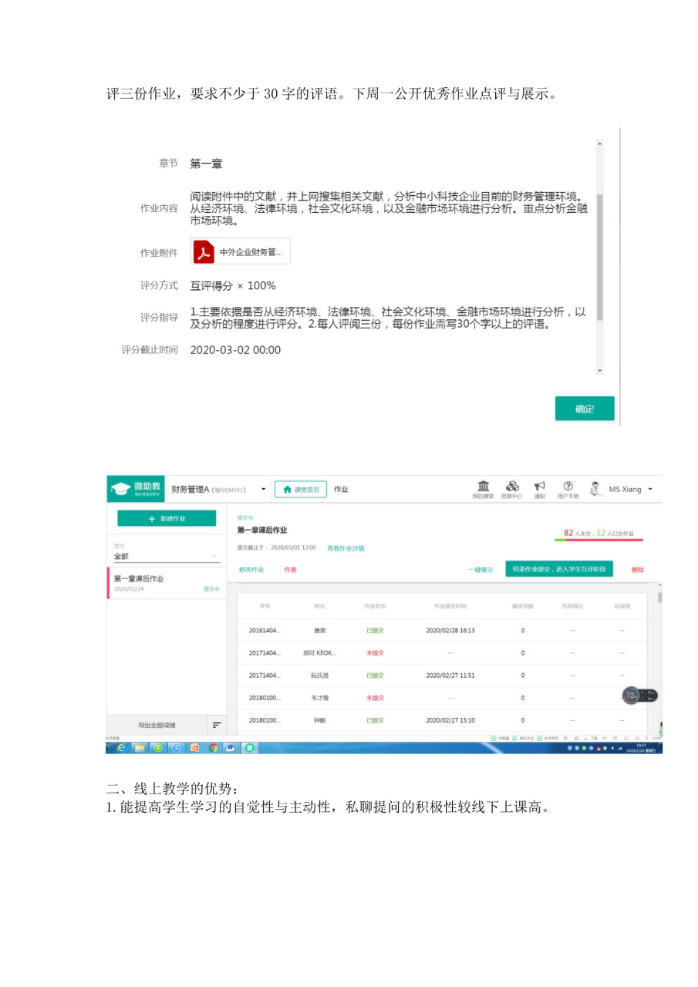Expand the 财务管理A course dropdown

point(263,489)
